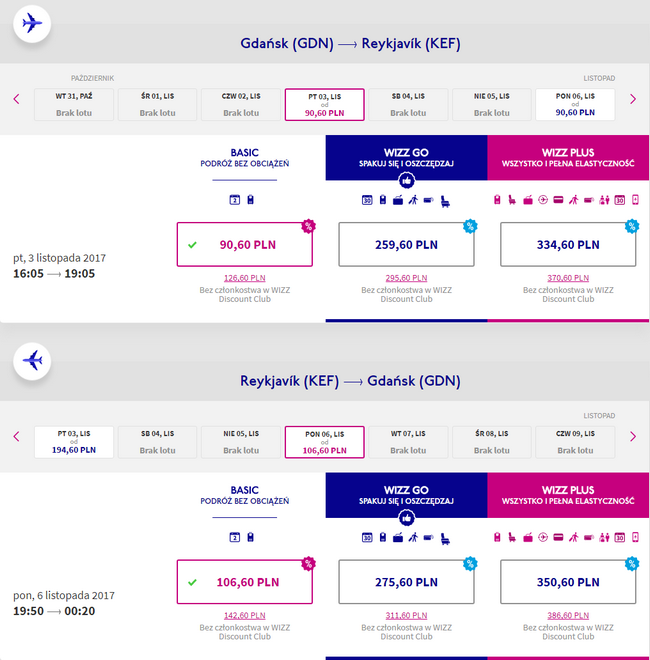
Task: Show later return dates with right arrow
Action: coord(632,436)
